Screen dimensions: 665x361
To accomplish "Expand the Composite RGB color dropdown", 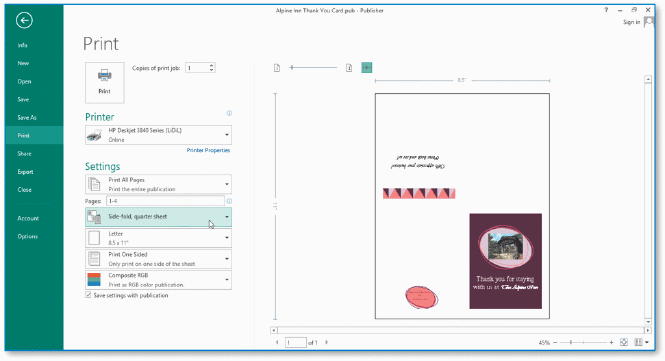I will point(159,280).
